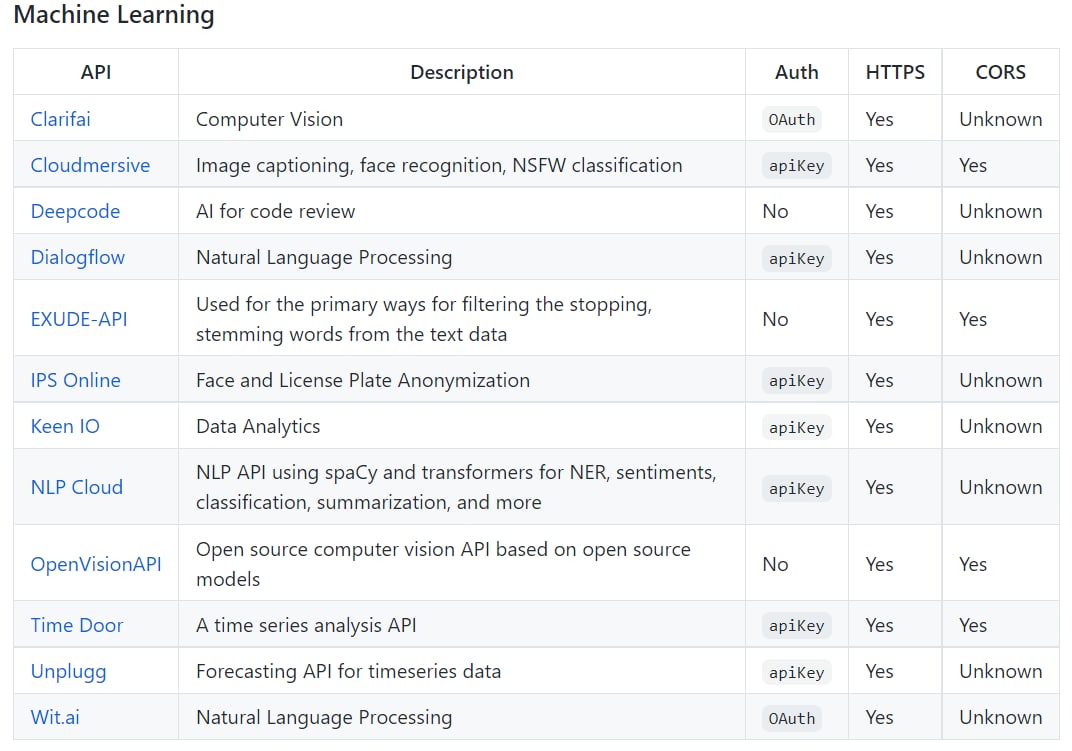
Task: Open the Clarifai API link
Action: coord(60,119)
